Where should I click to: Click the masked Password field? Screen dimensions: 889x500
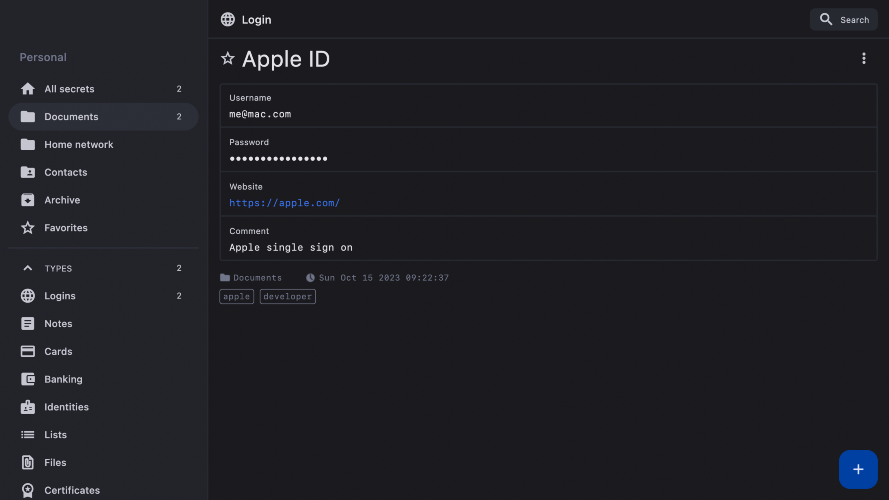pyautogui.click(x=548, y=150)
